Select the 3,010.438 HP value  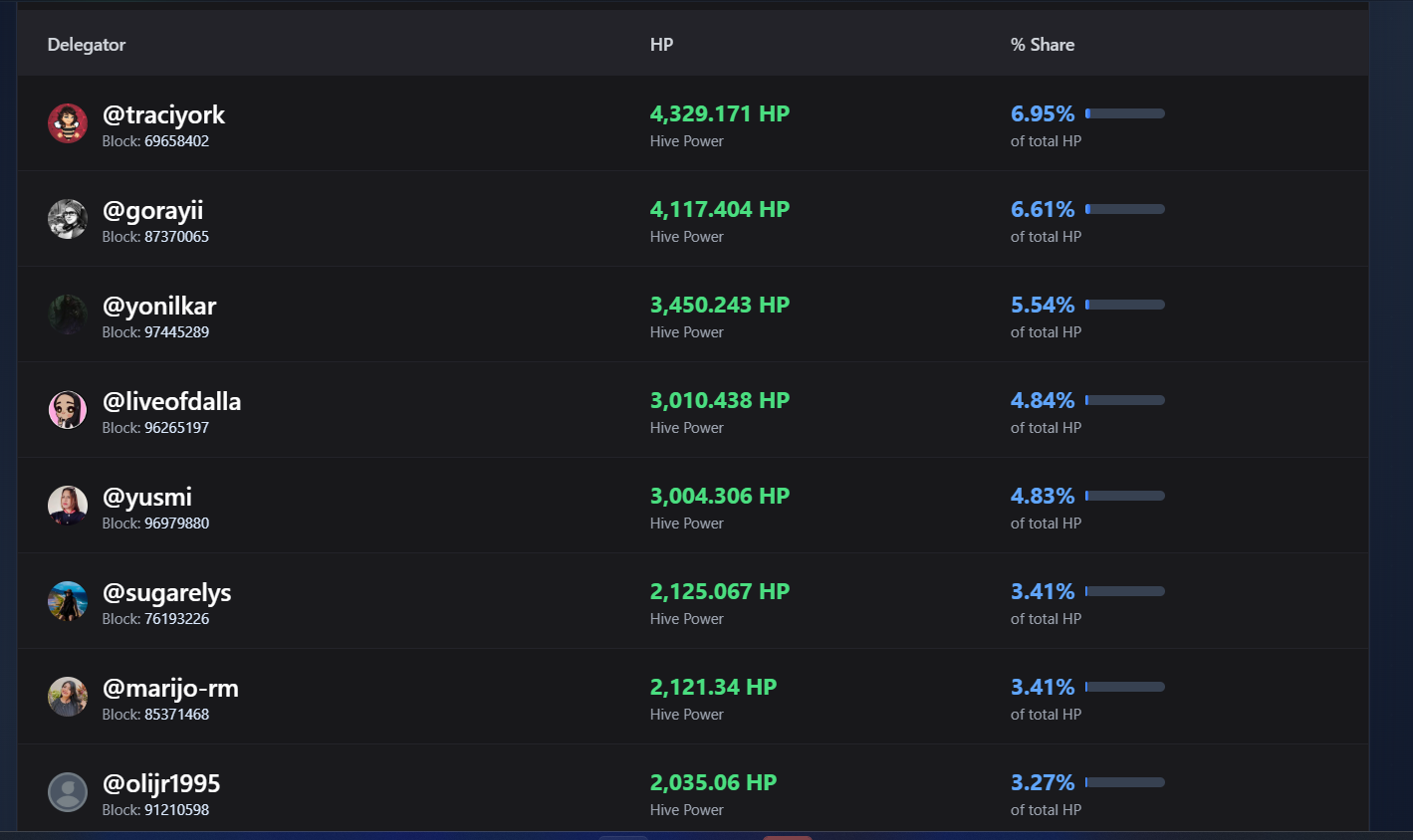click(x=720, y=400)
